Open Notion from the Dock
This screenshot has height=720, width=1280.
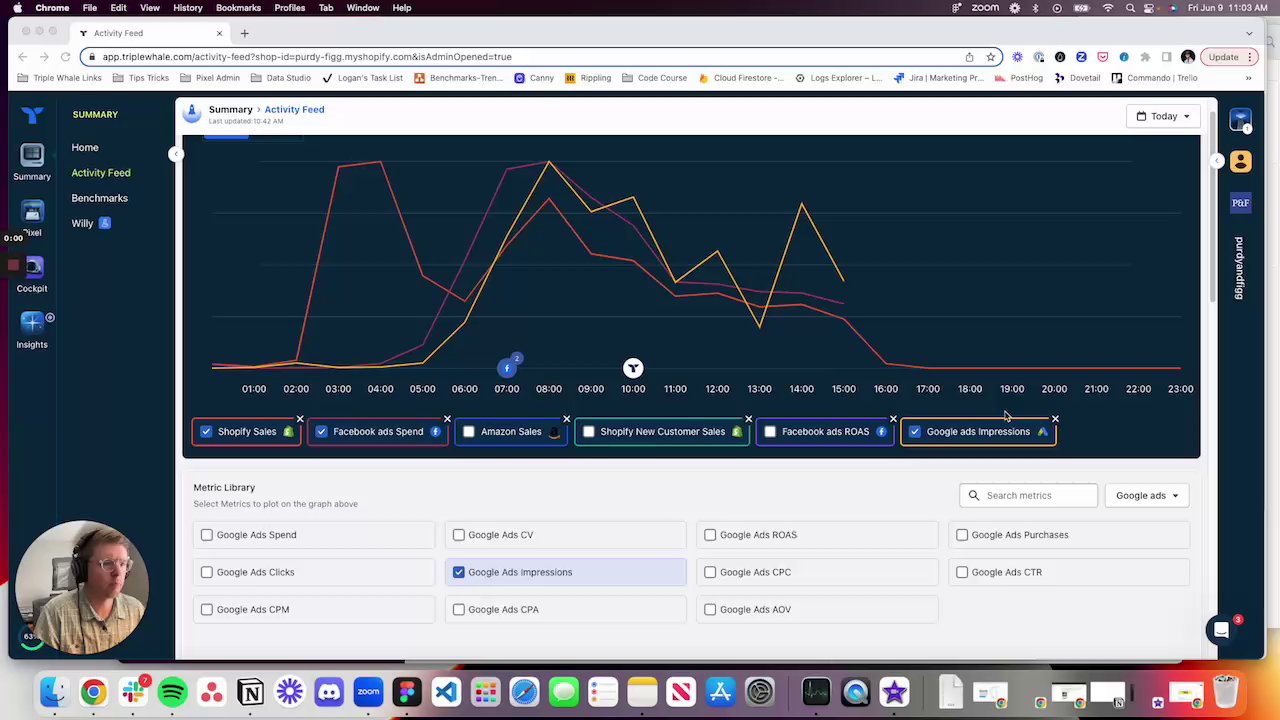250,691
